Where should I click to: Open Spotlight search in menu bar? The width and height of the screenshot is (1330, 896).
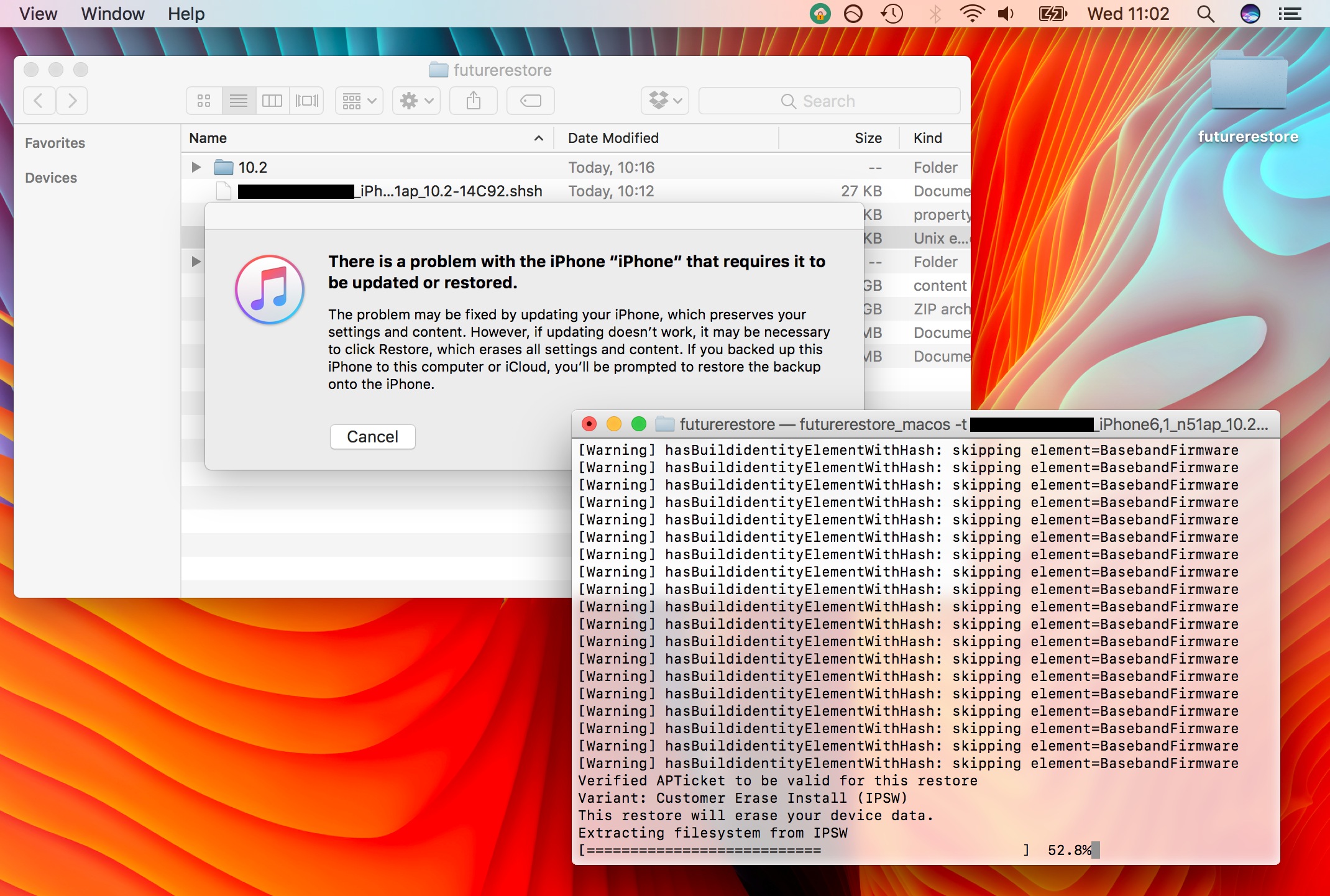[1205, 14]
